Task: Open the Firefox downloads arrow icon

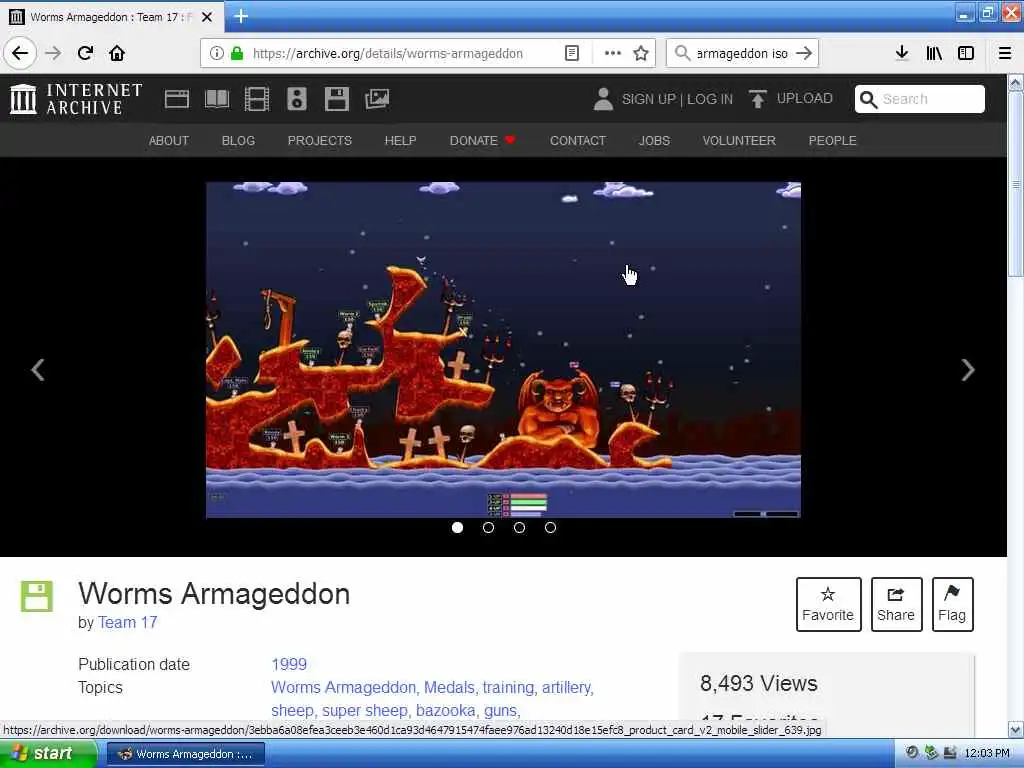Action: 902,53
